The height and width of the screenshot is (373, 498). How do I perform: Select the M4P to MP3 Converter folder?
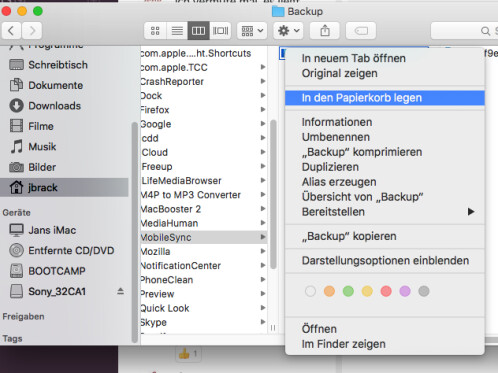[204, 195]
